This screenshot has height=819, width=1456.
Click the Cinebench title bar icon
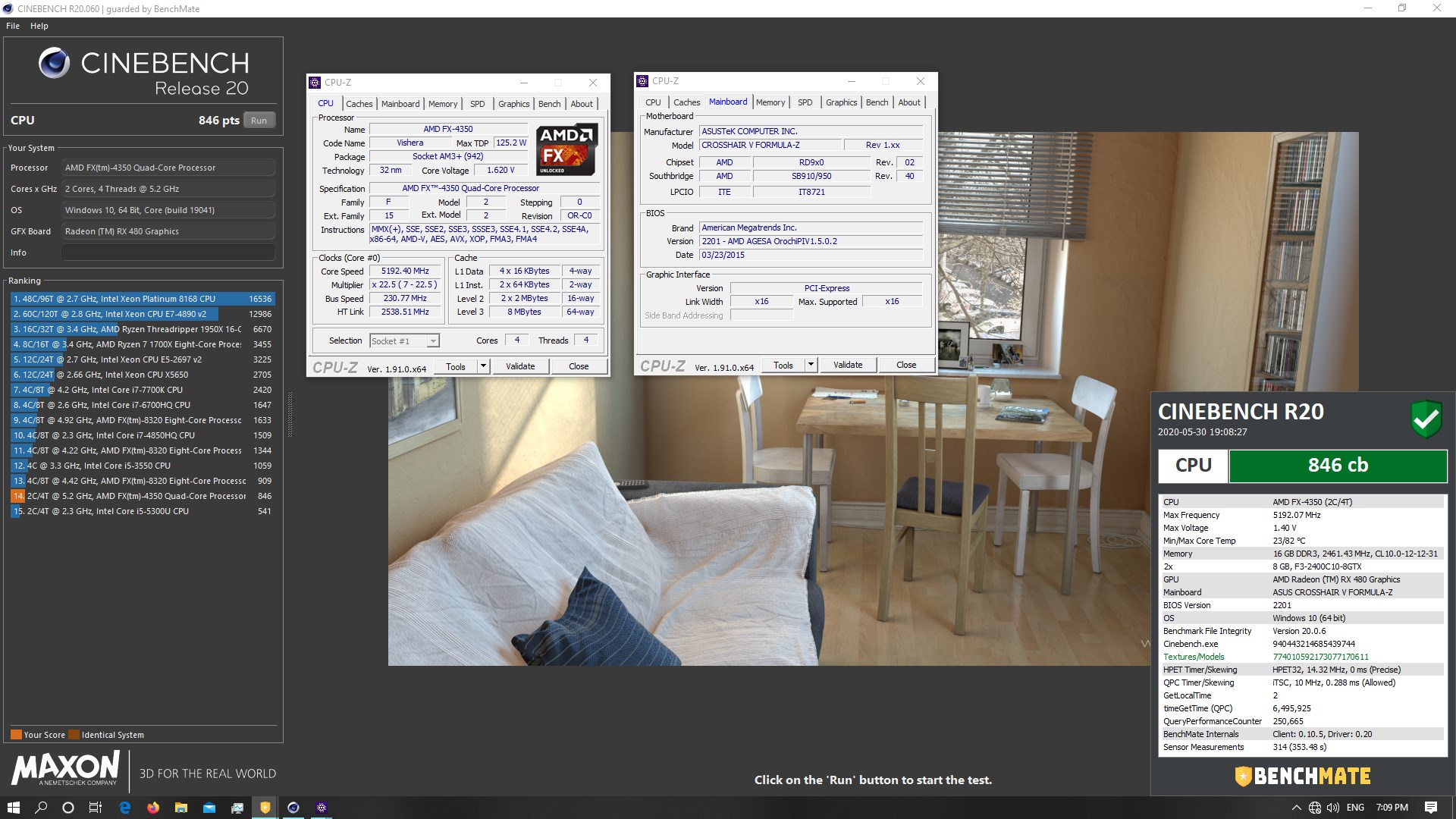click(x=8, y=8)
